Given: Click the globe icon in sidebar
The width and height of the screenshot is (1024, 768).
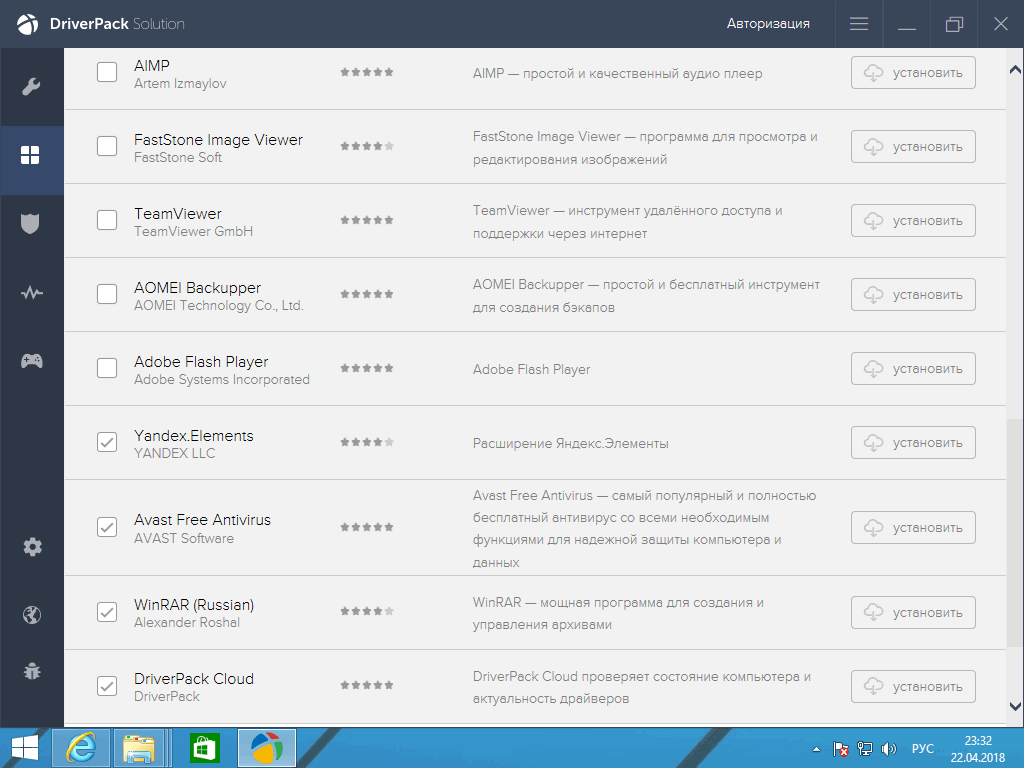Looking at the screenshot, I should [x=32, y=614].
